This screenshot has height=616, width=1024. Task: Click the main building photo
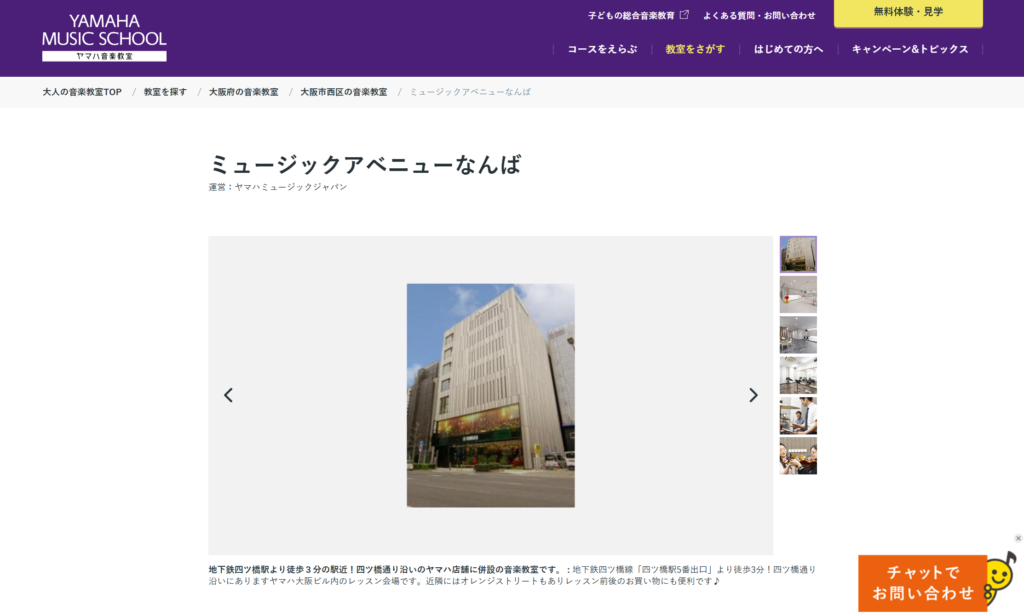tap(490, 395)
